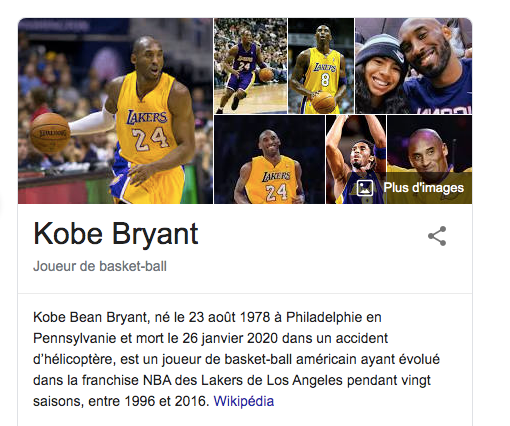Open the smiling Lakers 24 thumbnail on dark background

(269, 159)
